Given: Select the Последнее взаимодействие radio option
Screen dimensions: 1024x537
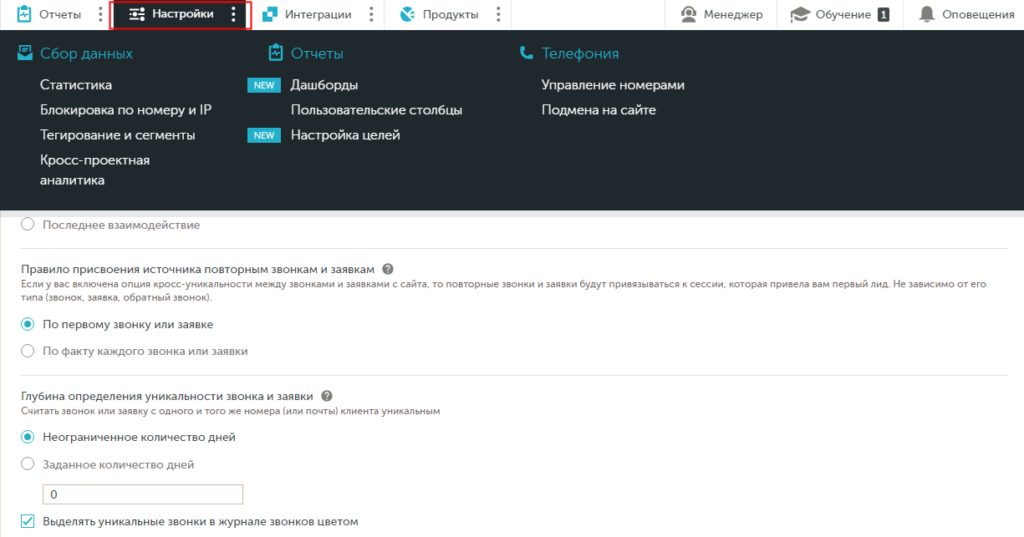Looking at the screenshot, I should click(28, 225).
